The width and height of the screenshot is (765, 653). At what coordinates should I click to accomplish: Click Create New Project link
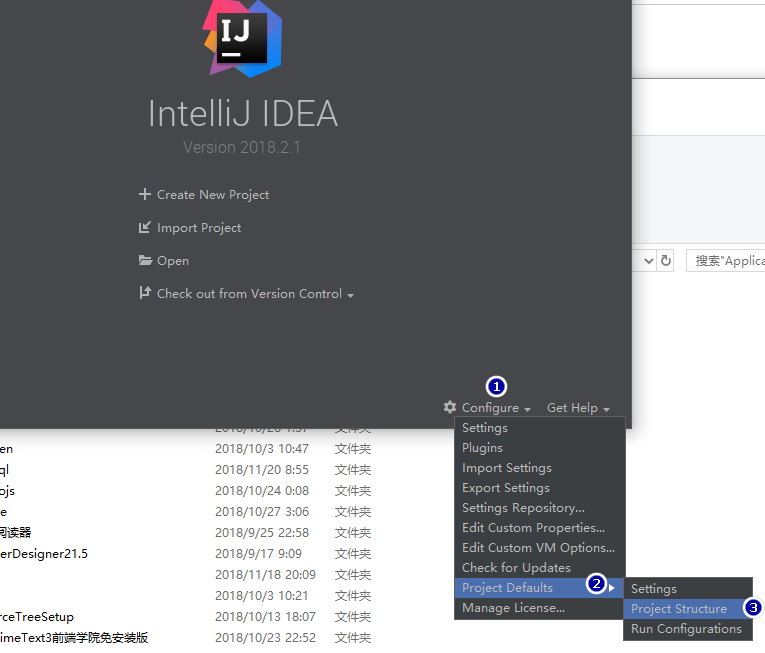pyautogui.click(x=213, y=195)
